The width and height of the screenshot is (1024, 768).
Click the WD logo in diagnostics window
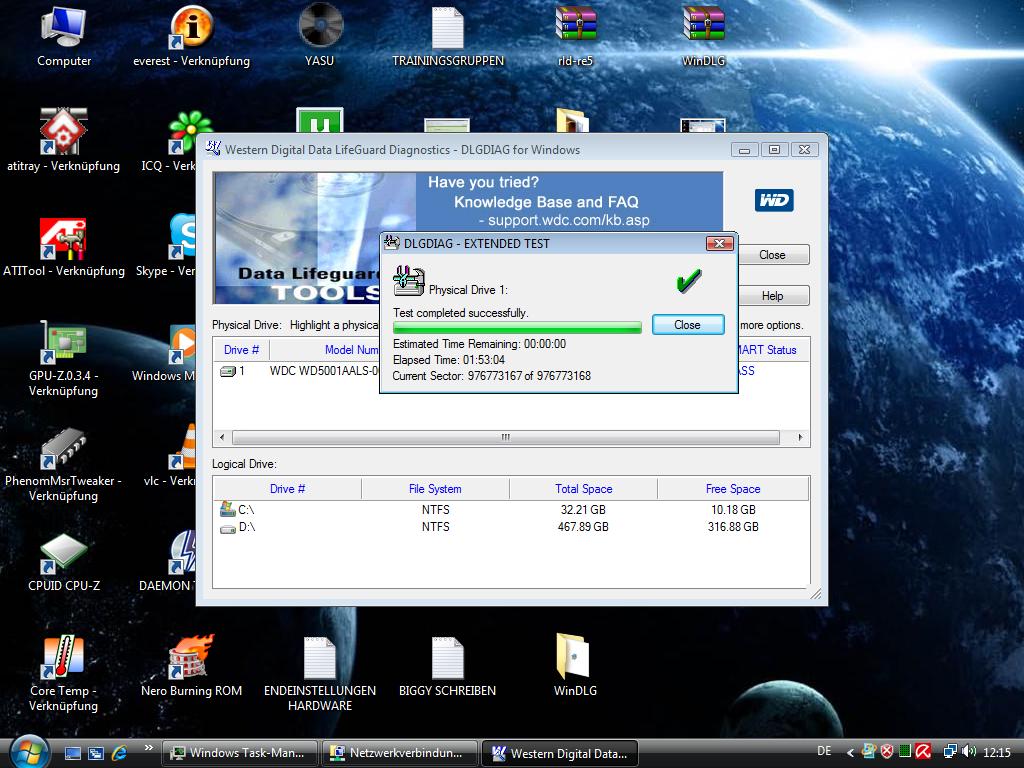tap(774, 200)
